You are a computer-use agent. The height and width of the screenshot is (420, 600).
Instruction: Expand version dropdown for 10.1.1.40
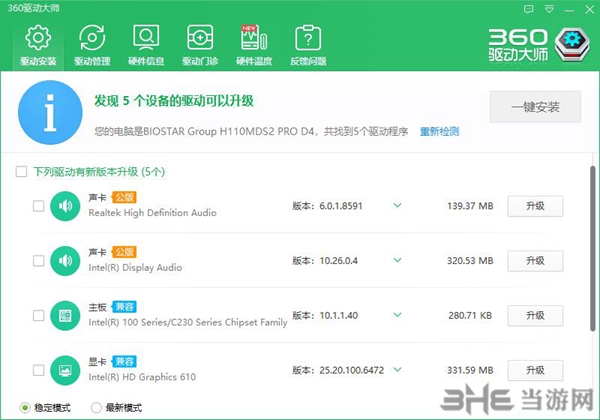pos(398,315)
